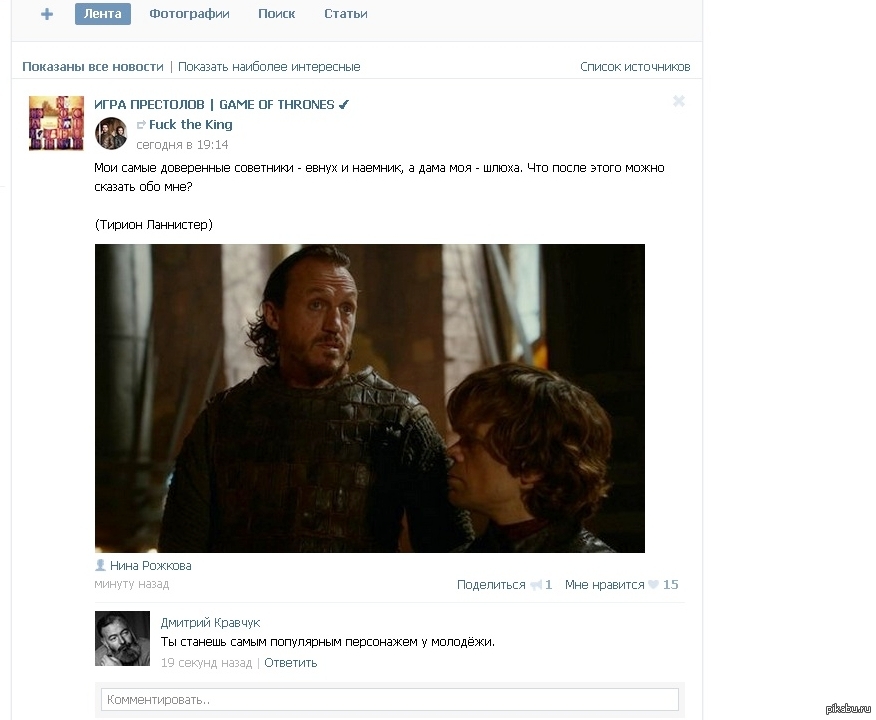Open the Fuck the King round avatar

click(x=111, y=133)
